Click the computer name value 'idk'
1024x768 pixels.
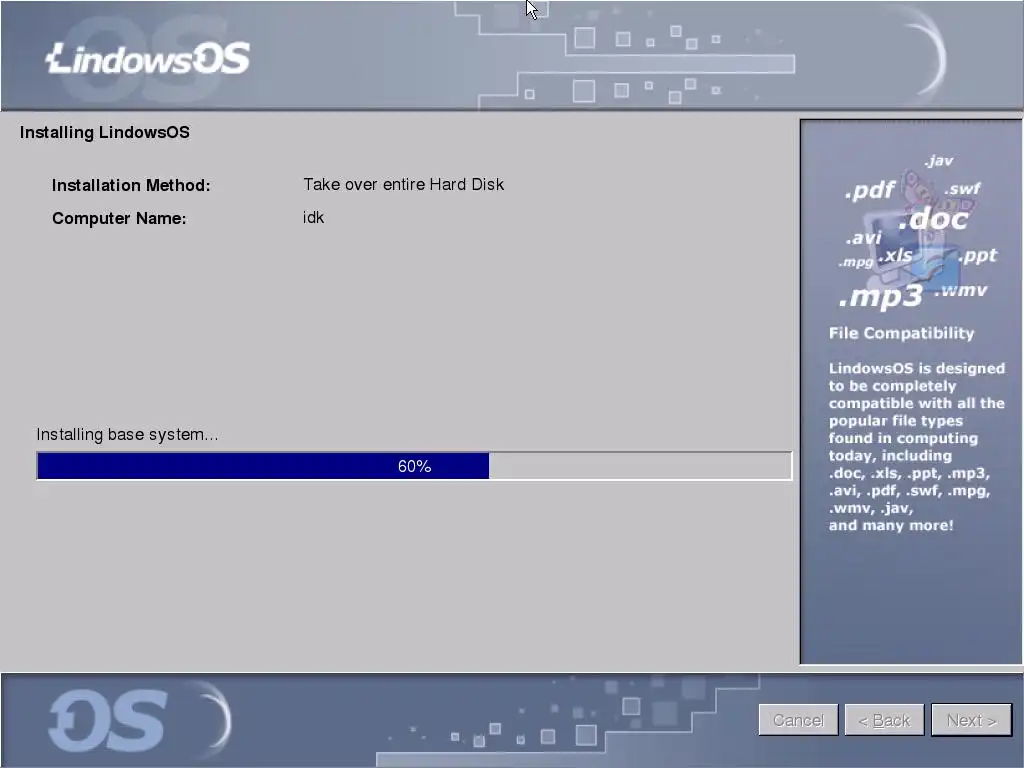click(313, 217)
